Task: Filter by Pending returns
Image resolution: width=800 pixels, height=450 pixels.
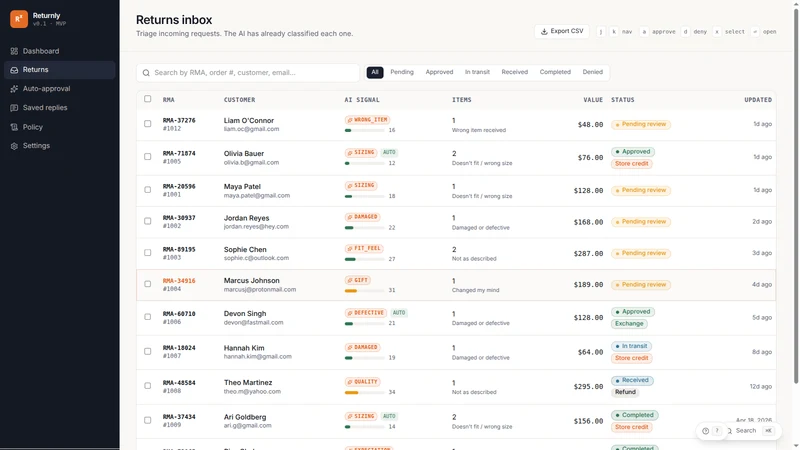Action: 402,72
